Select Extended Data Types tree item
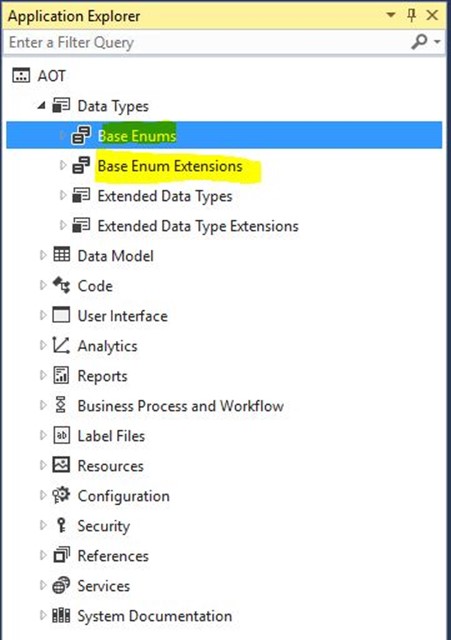The width and height of the screenshot is (451, 640). tap(164, 196)
